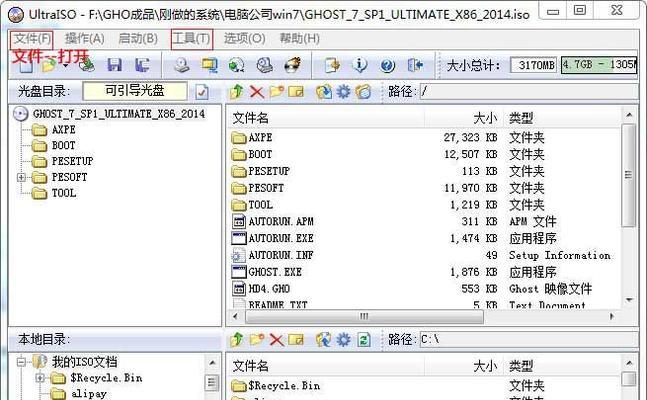
Task: Select GHOST_7_SP1_ULTIMATE_X86_2014 root in tree
Action: [x=119, y=114]
